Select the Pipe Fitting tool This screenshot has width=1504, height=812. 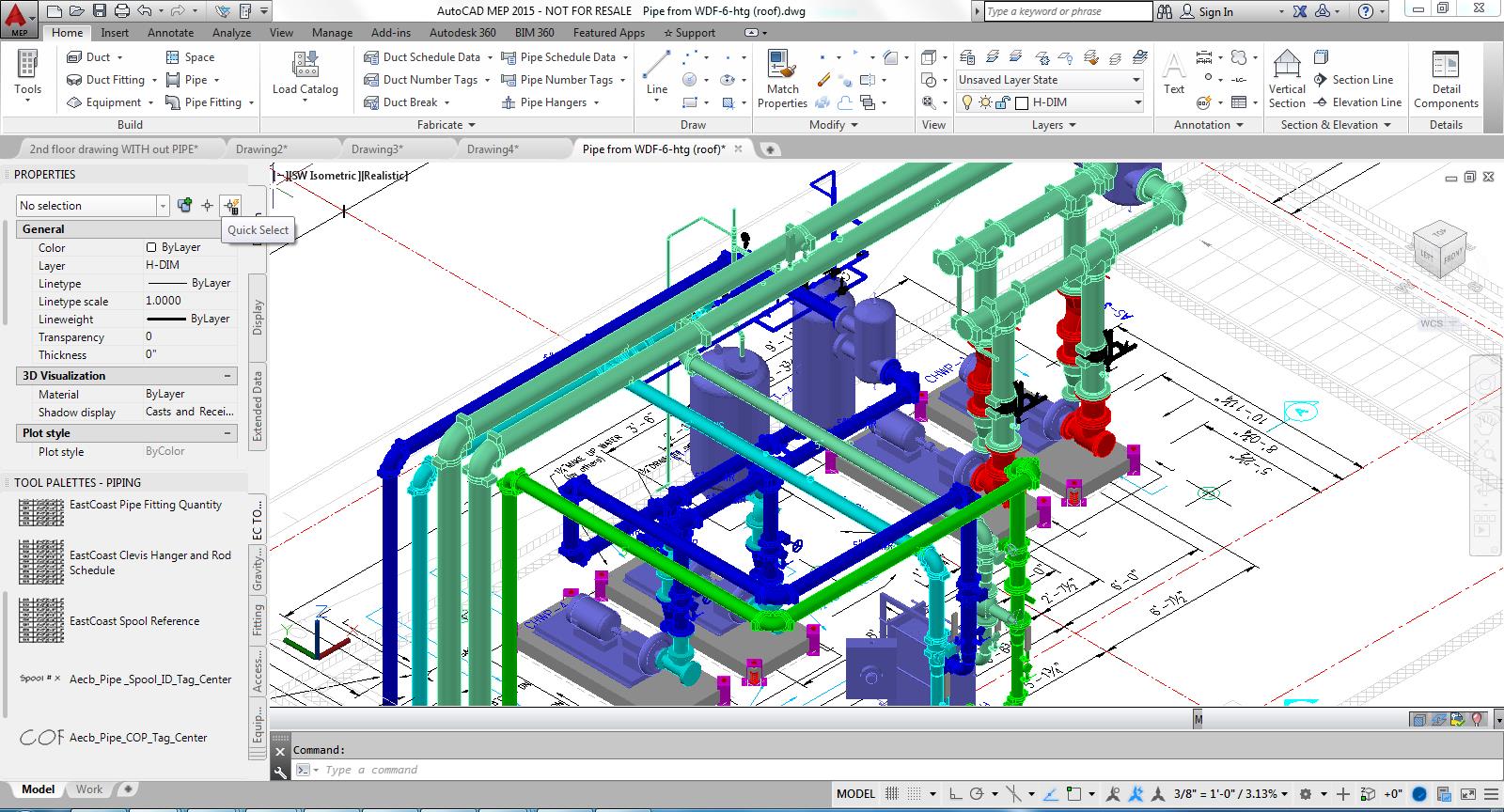coord(210,102)
